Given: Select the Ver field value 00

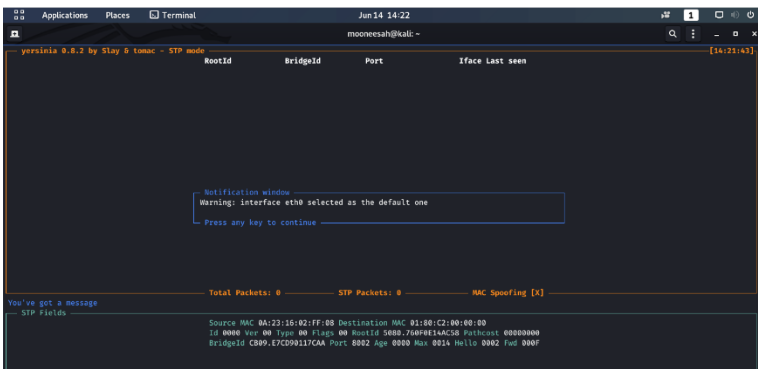Looking at the screenshot, I should tap(268, 333).
